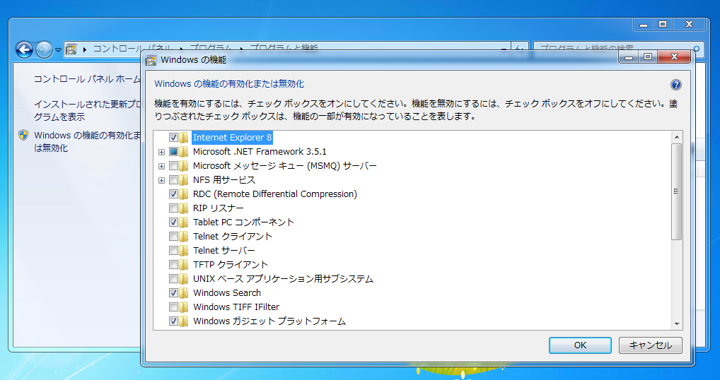The image size is (720, 380).
Task: Minimize the Windows の機能 dialog
Action: (x=629, y=57)
